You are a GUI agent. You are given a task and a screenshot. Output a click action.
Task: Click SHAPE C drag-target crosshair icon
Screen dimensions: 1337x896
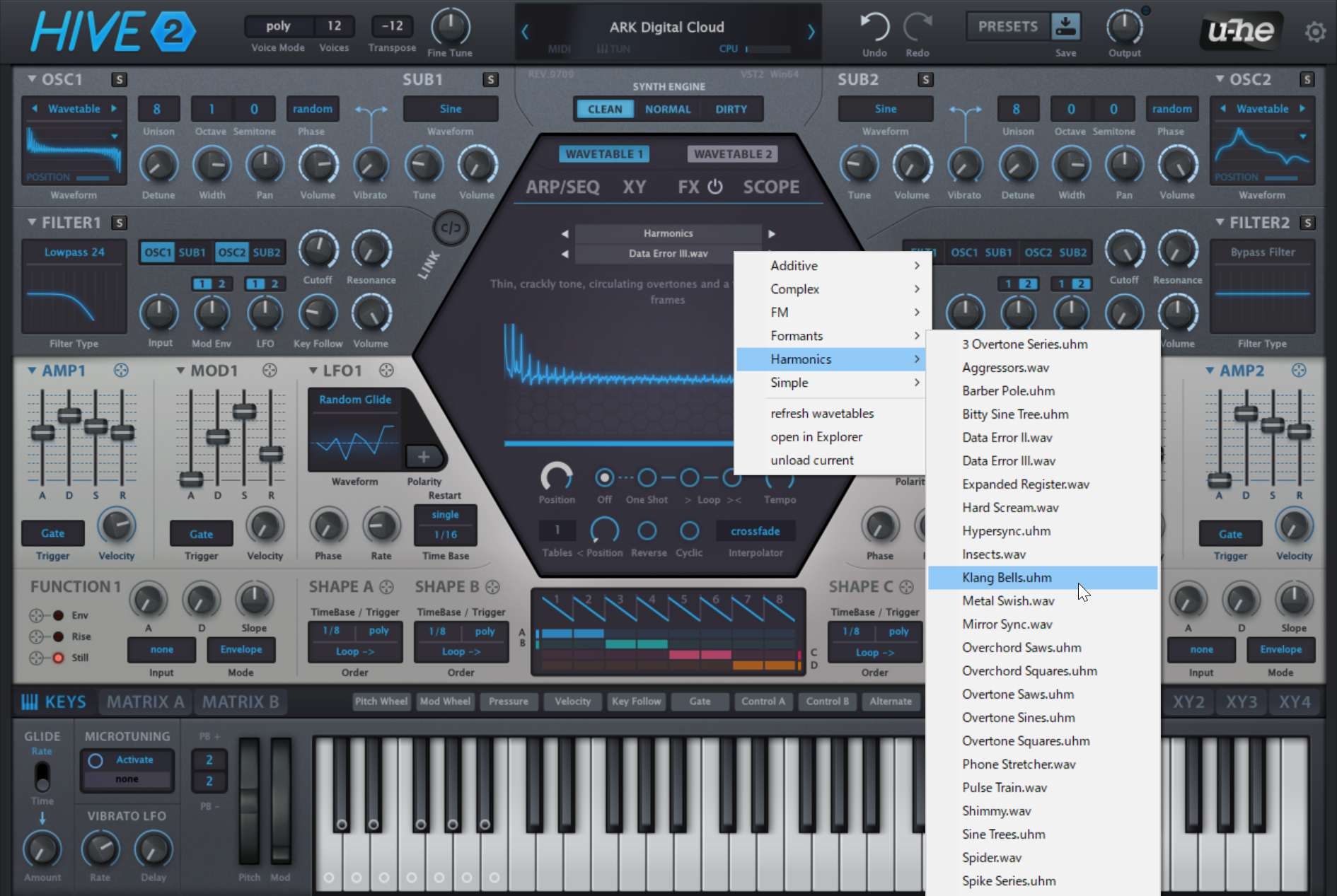click(x=906, y=587)
